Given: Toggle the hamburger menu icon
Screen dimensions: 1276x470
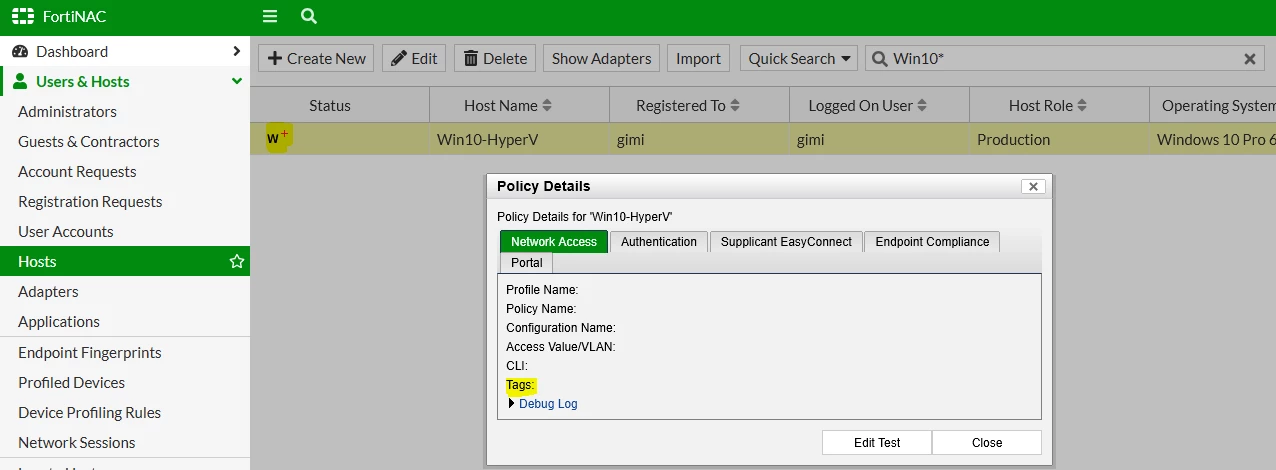Looking at the screenshot, I should click(x=270, y=16).
